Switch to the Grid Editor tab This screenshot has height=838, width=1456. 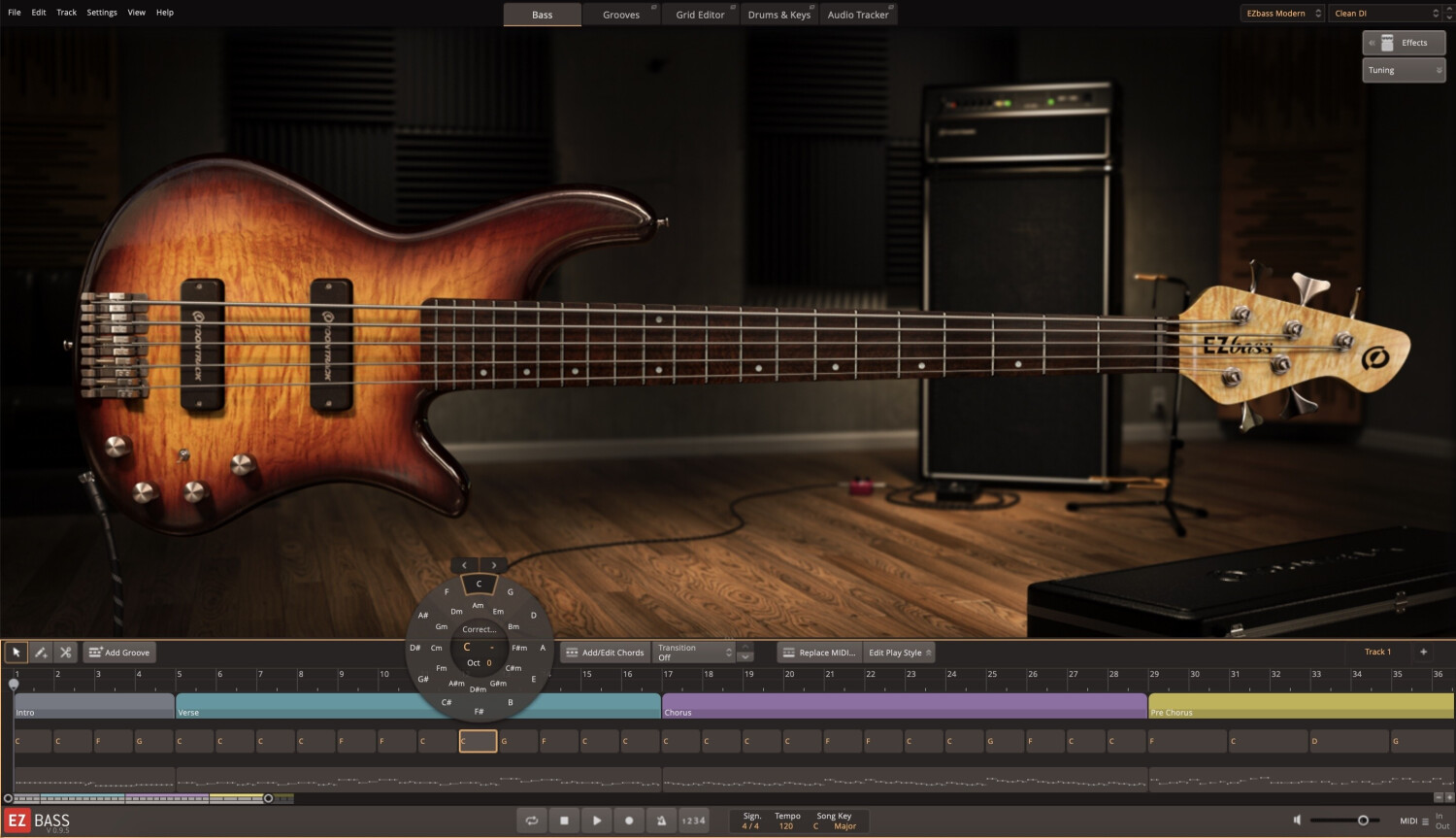coord(700,15)
